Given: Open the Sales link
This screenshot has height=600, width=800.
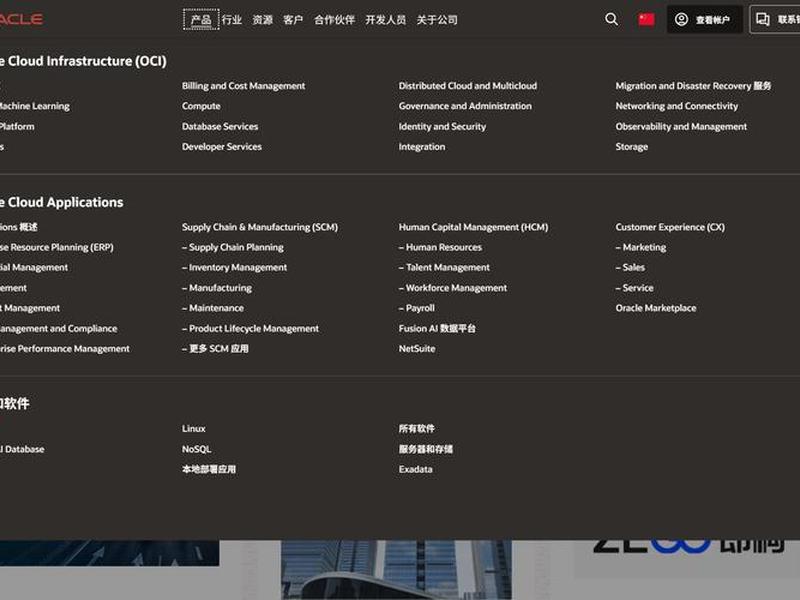Looking at the screenshot, I should pos(630,267).
